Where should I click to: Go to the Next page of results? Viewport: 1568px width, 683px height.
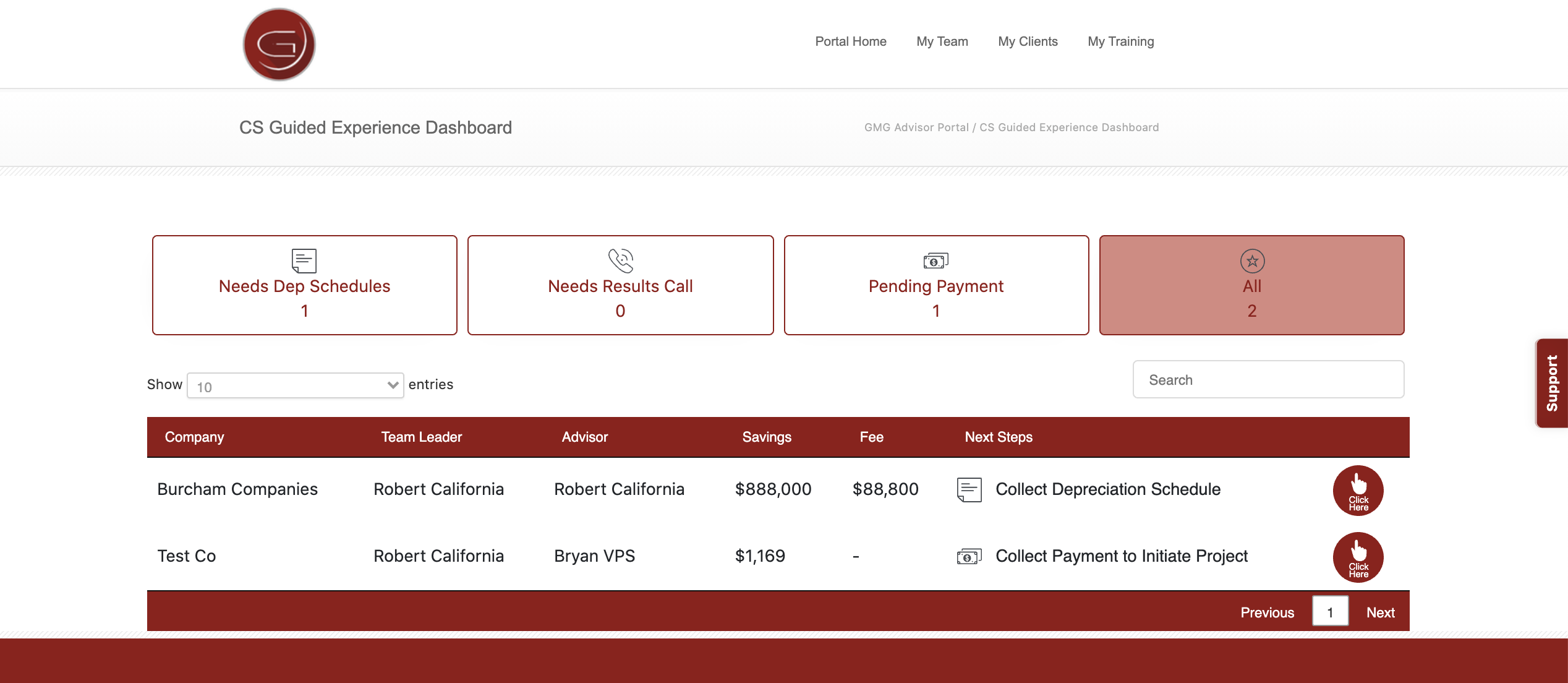point(1380,612)
